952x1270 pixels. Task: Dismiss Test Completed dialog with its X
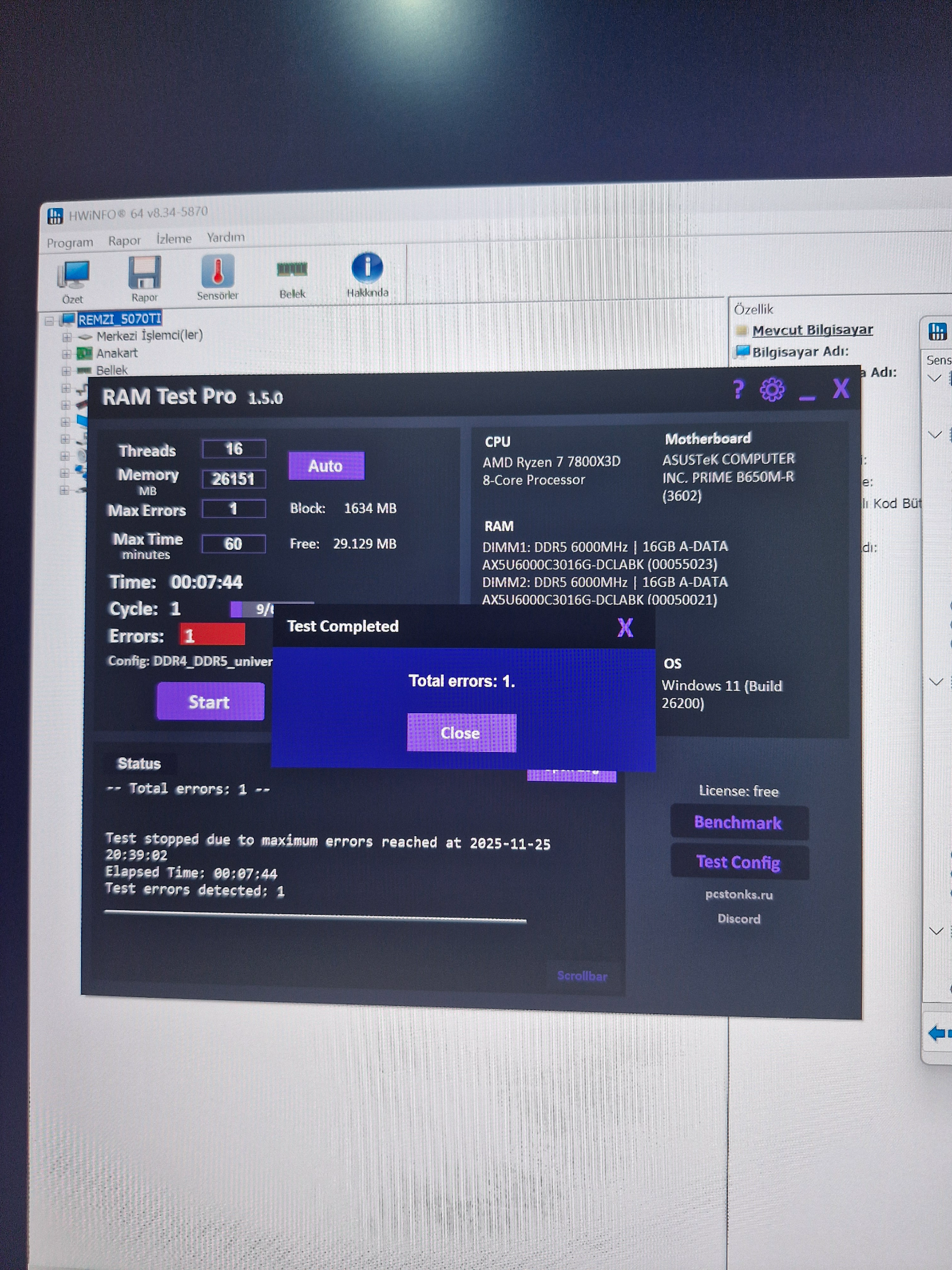coord(625,627)
